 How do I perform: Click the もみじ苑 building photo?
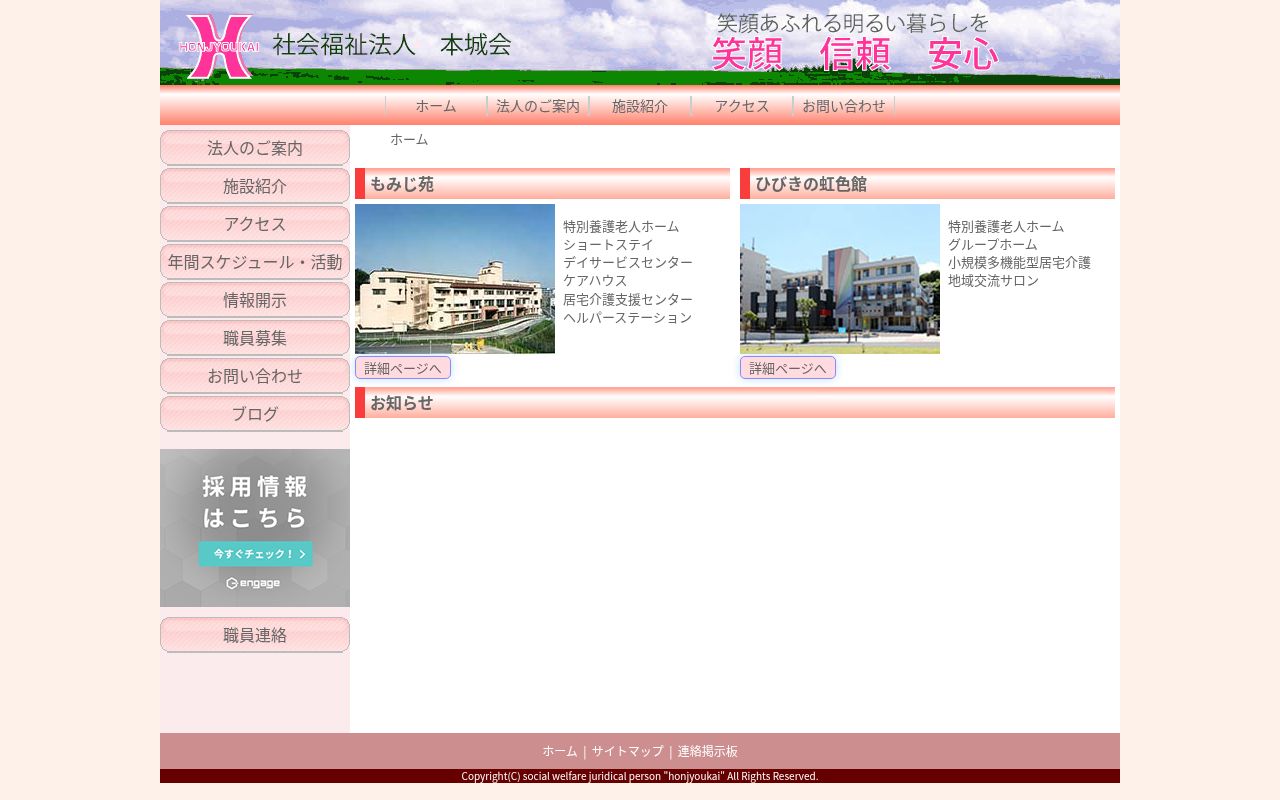pos(455,279)
